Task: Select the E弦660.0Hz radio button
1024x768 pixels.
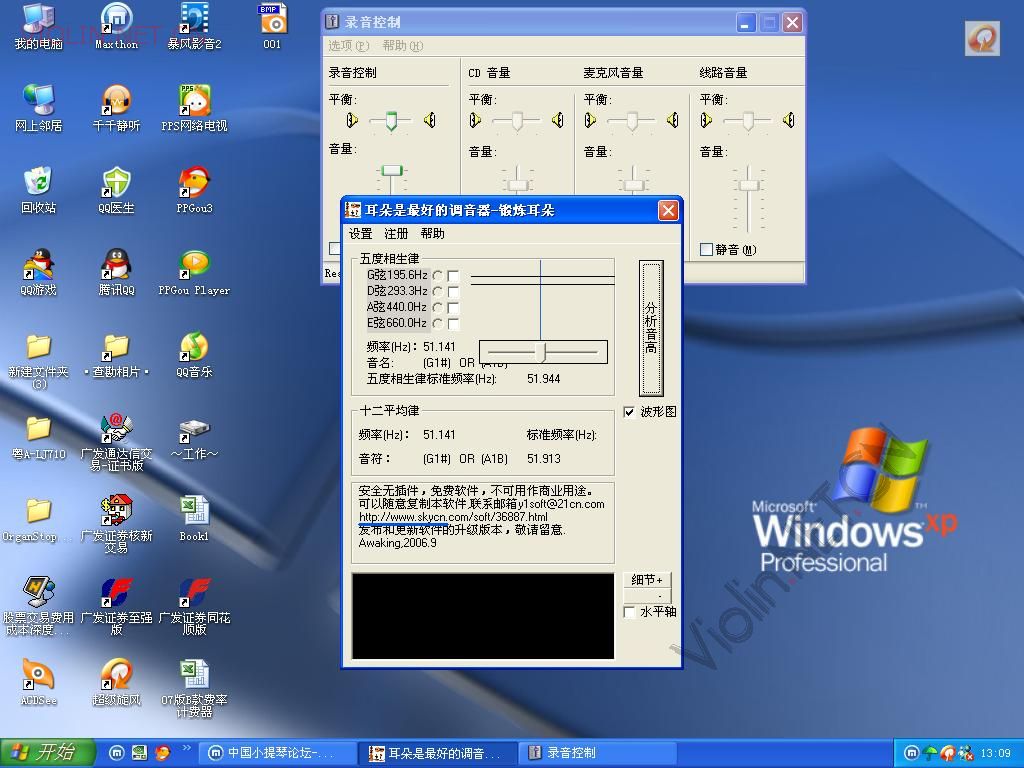Action: [x=437, y=323]
